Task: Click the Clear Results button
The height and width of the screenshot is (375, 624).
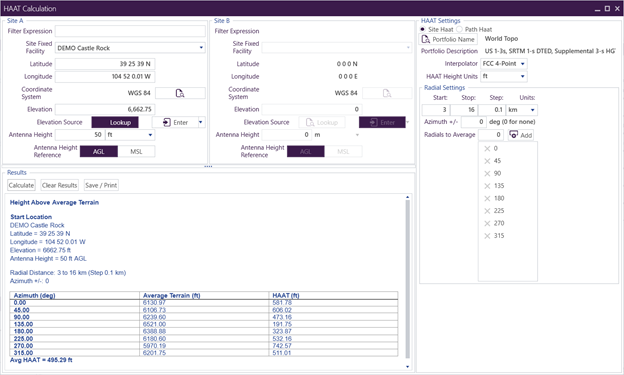Action: click(59, 185)
